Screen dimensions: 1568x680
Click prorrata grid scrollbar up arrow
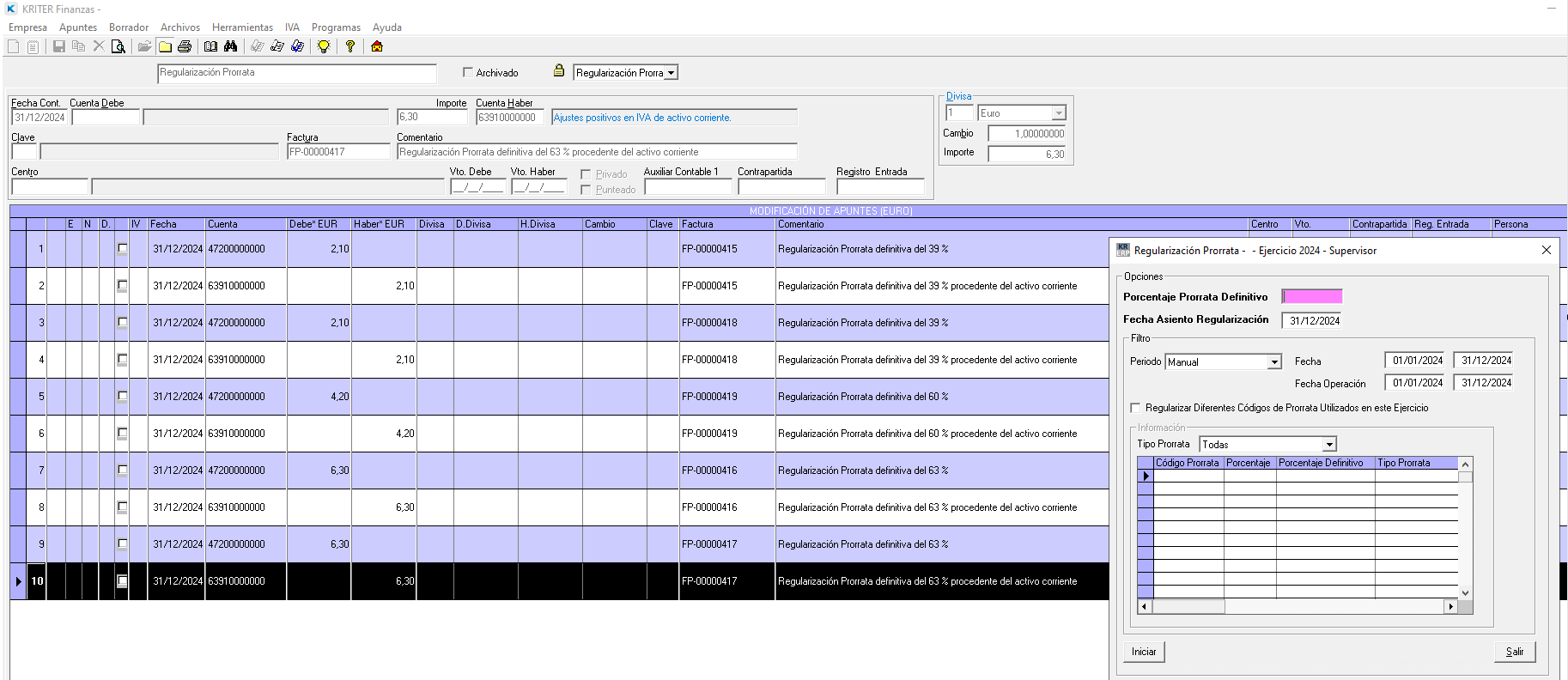[1466, 464]
